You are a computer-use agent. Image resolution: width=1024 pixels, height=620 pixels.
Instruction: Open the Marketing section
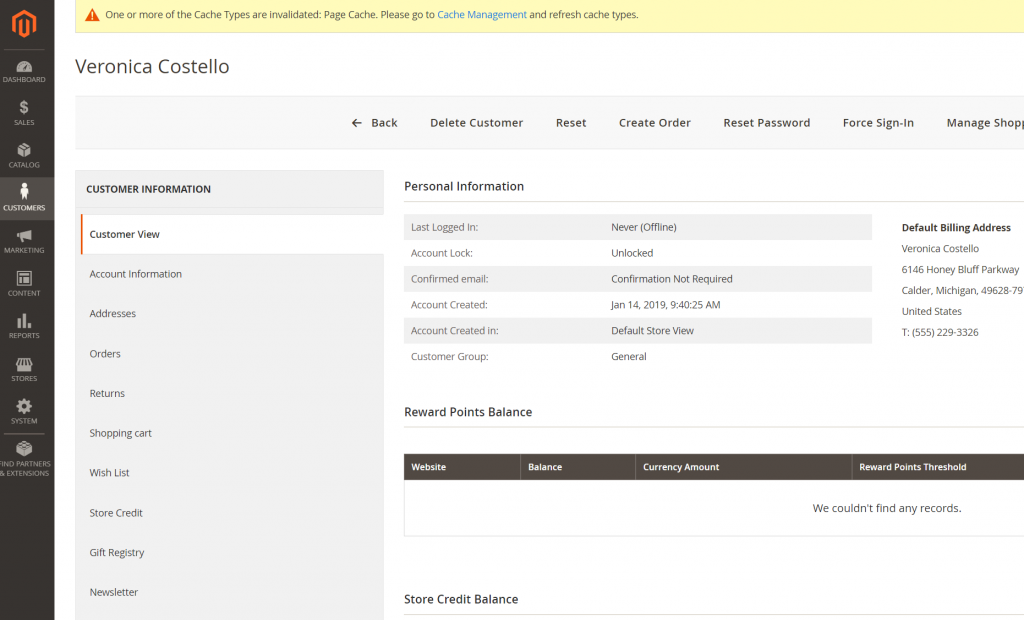[24, 240]
